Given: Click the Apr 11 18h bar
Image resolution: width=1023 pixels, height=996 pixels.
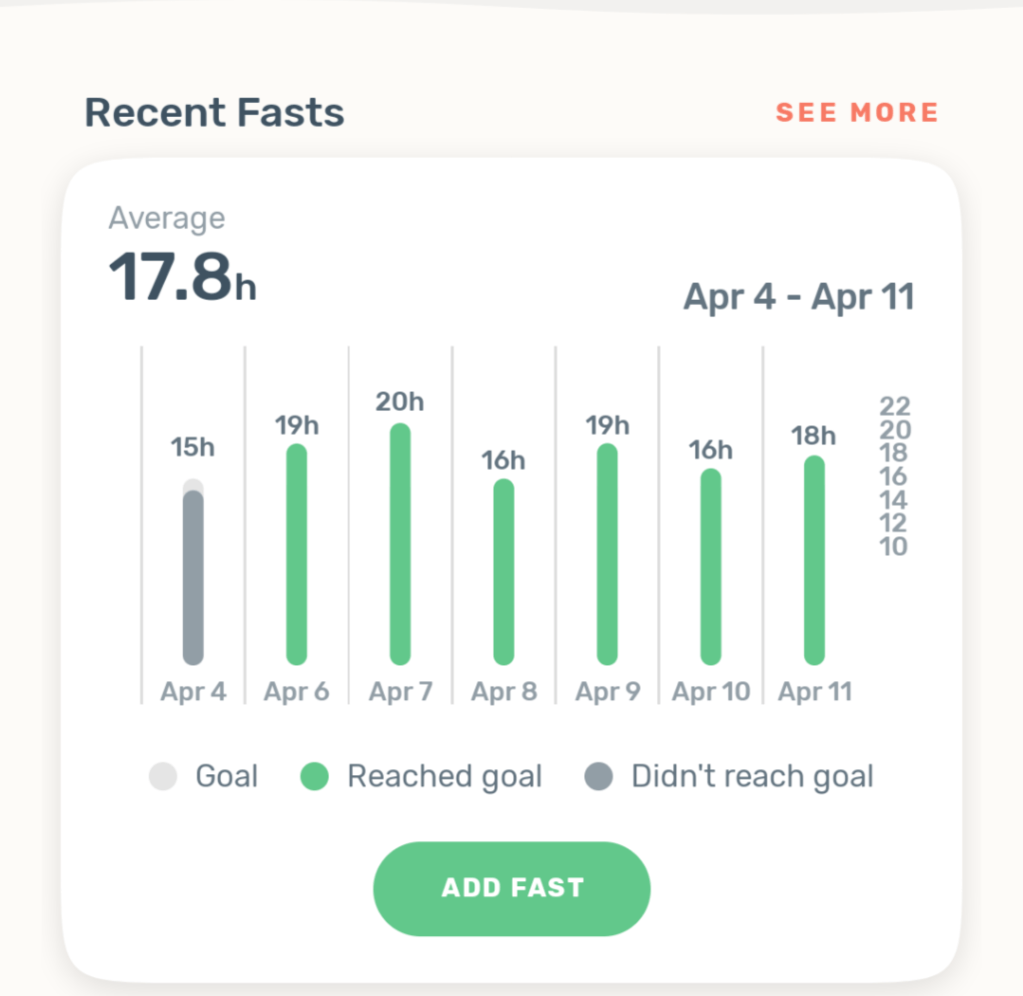Looking at the screenshot, I should click(814, 560).
